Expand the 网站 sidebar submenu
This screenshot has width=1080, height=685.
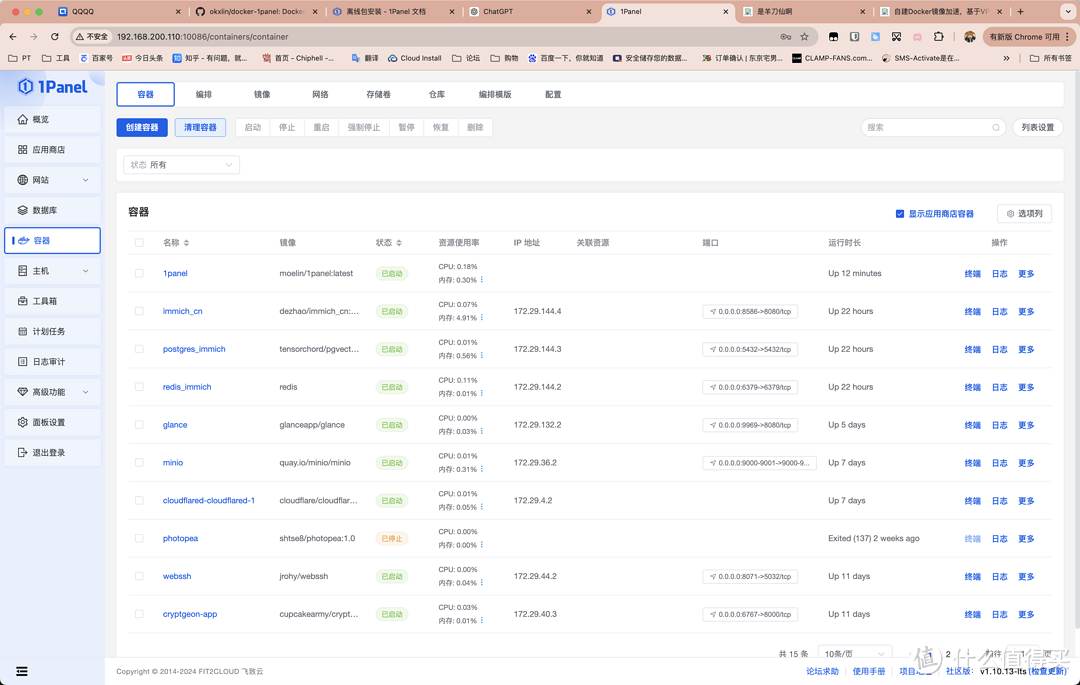tap(85, 181)
